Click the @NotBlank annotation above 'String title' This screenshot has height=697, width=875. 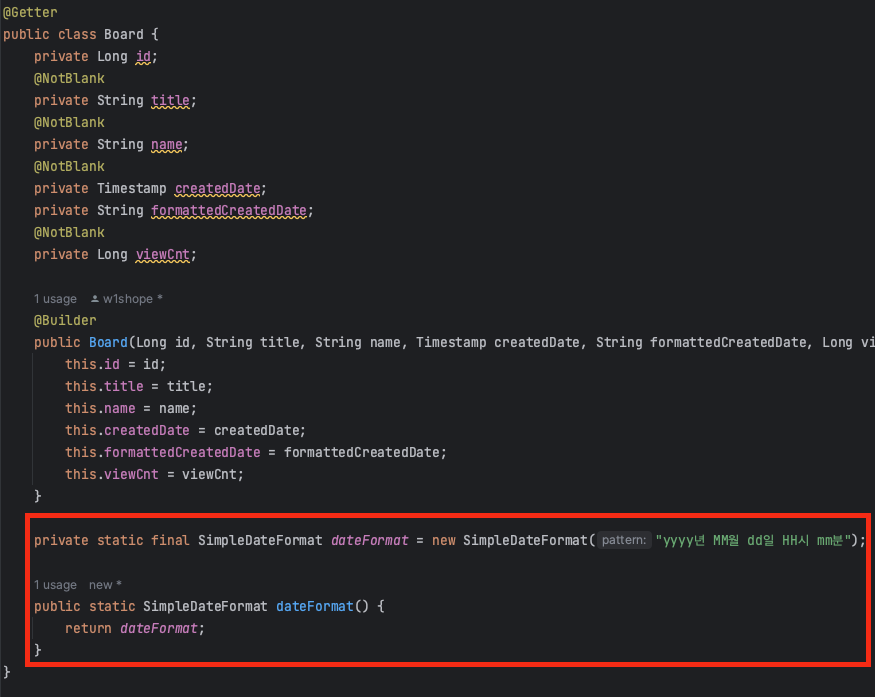[x=69, y=79]
